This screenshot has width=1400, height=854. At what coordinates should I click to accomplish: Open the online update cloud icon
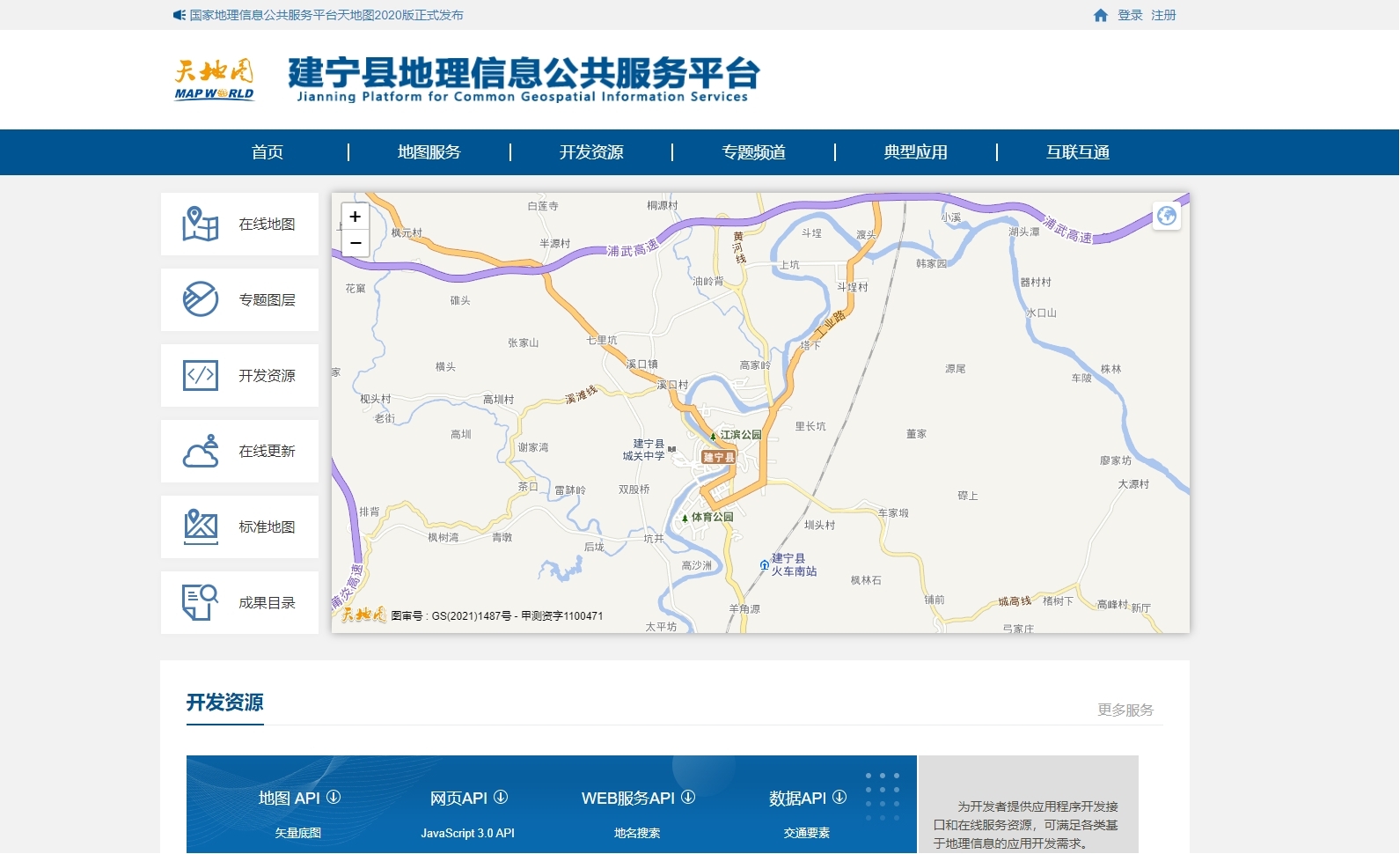point(201,451)
